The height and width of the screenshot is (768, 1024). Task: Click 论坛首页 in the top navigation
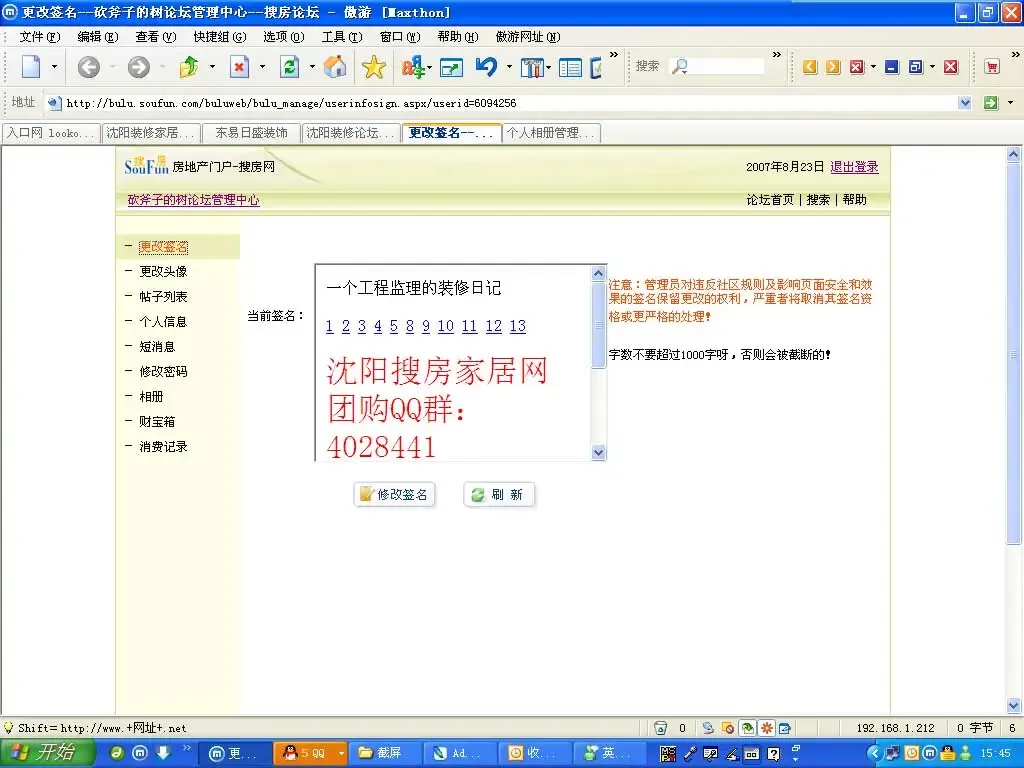(x=770, y=200)
